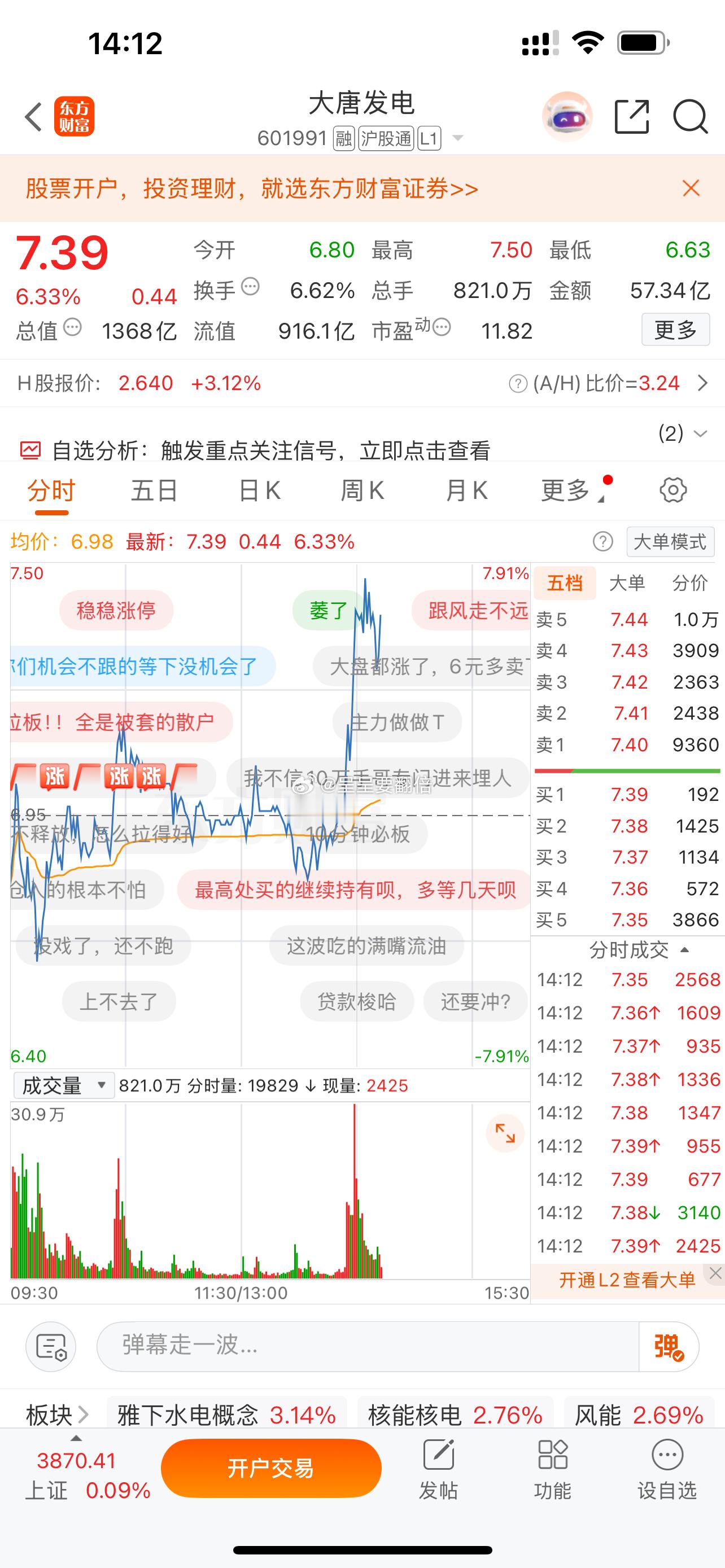Tap the back arrow icon

pyautogui.click(x=33, y=116)
